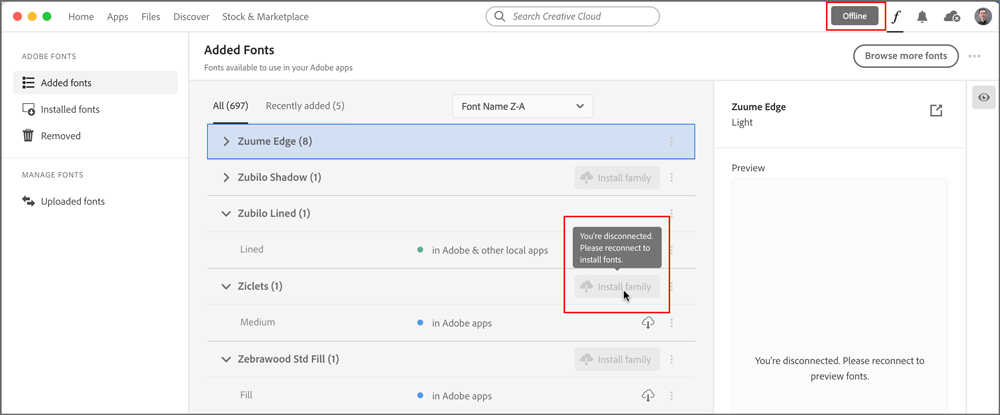Click the Search Creative Cloud field
Screen dimensions: 1000x415
(572, 17)
